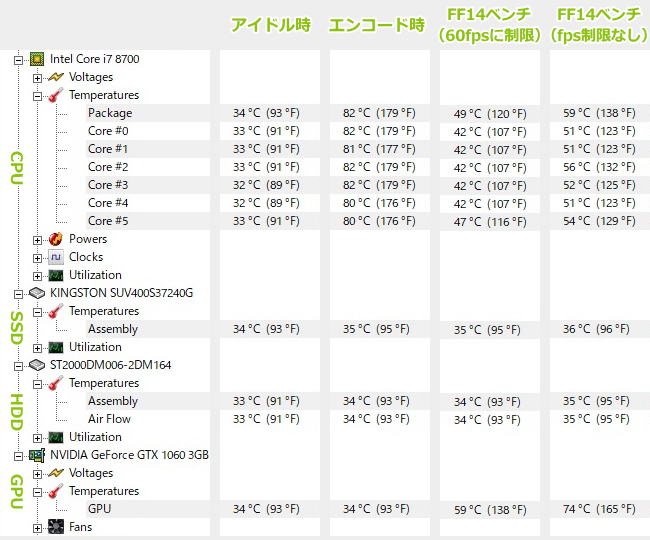Select the Core #5 row
Screen dimensions: 650x540
tap(148, 221)
